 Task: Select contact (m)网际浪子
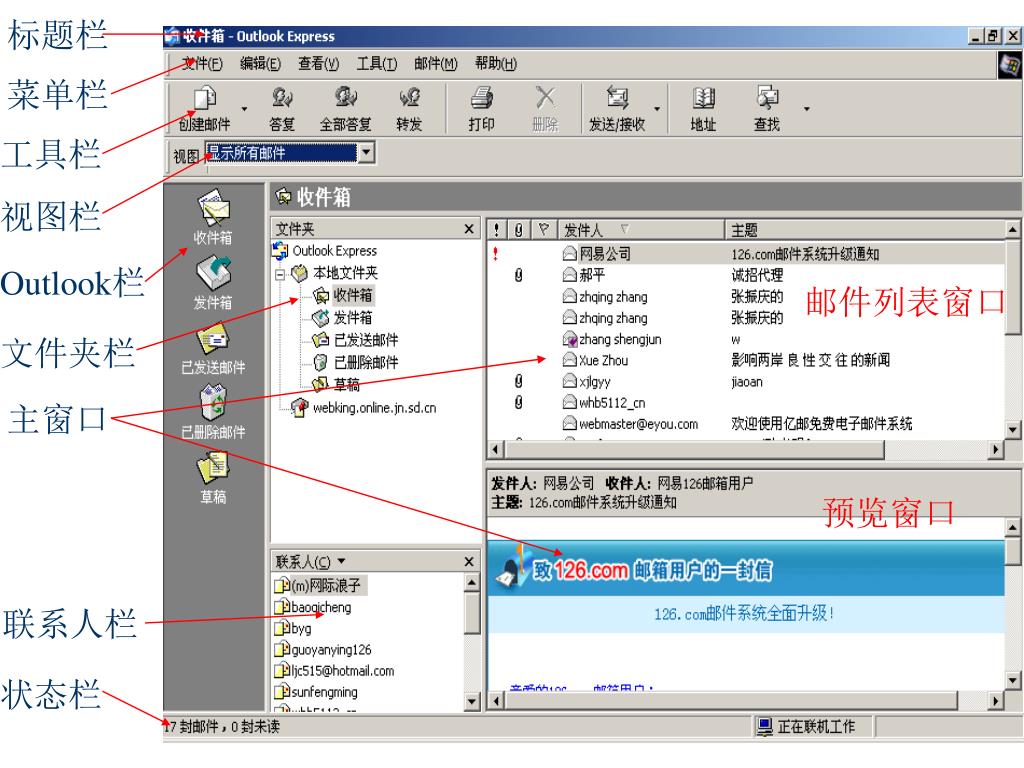[x=319, y=585]
